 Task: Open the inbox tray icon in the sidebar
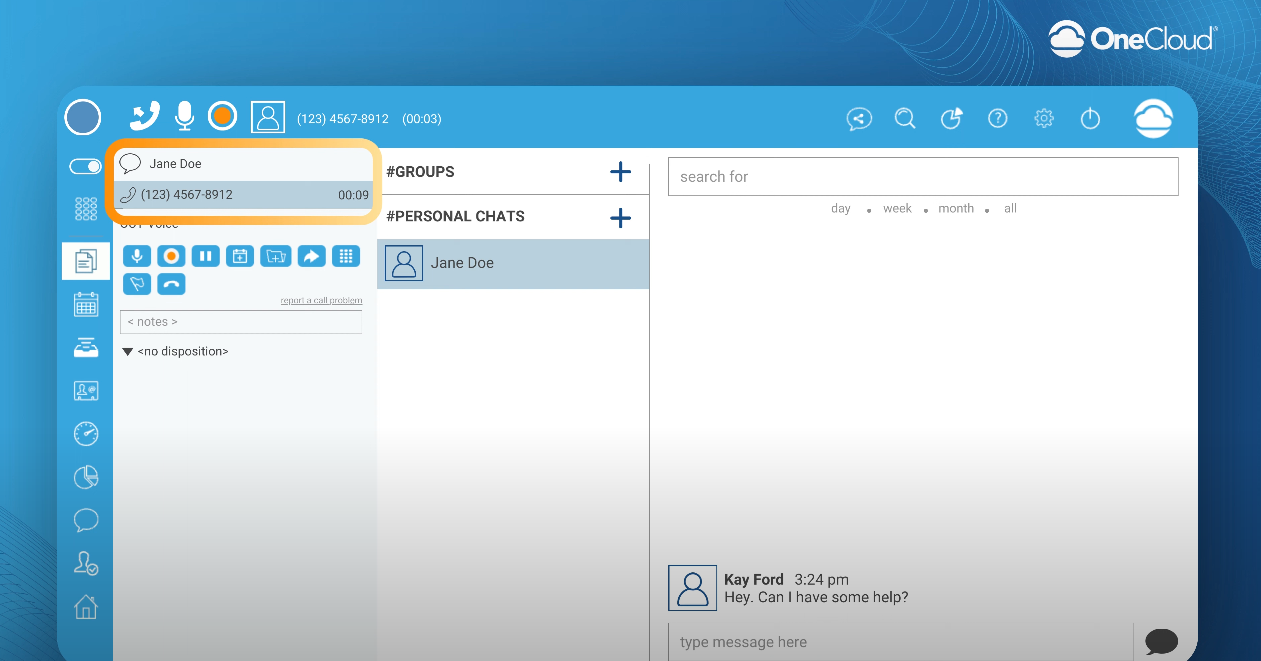(86, 348)
